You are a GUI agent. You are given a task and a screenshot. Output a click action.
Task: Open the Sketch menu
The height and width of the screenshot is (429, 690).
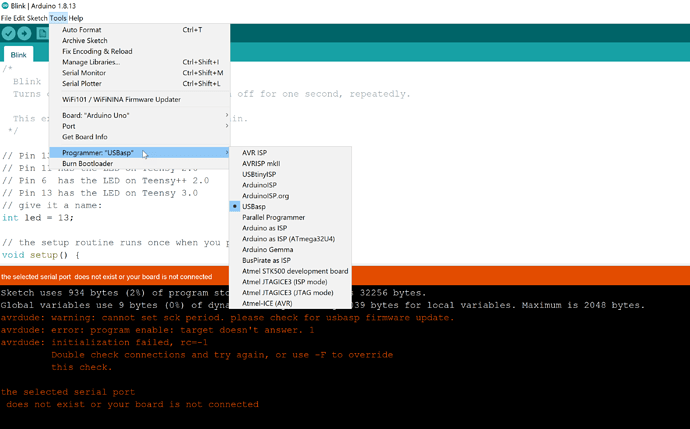pos(37,18)
